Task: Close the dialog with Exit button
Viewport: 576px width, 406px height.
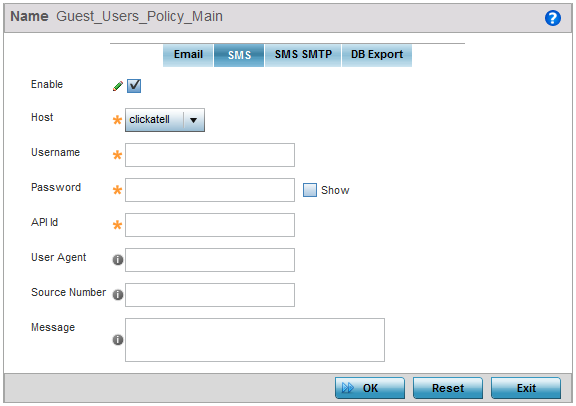Action: 526,388
